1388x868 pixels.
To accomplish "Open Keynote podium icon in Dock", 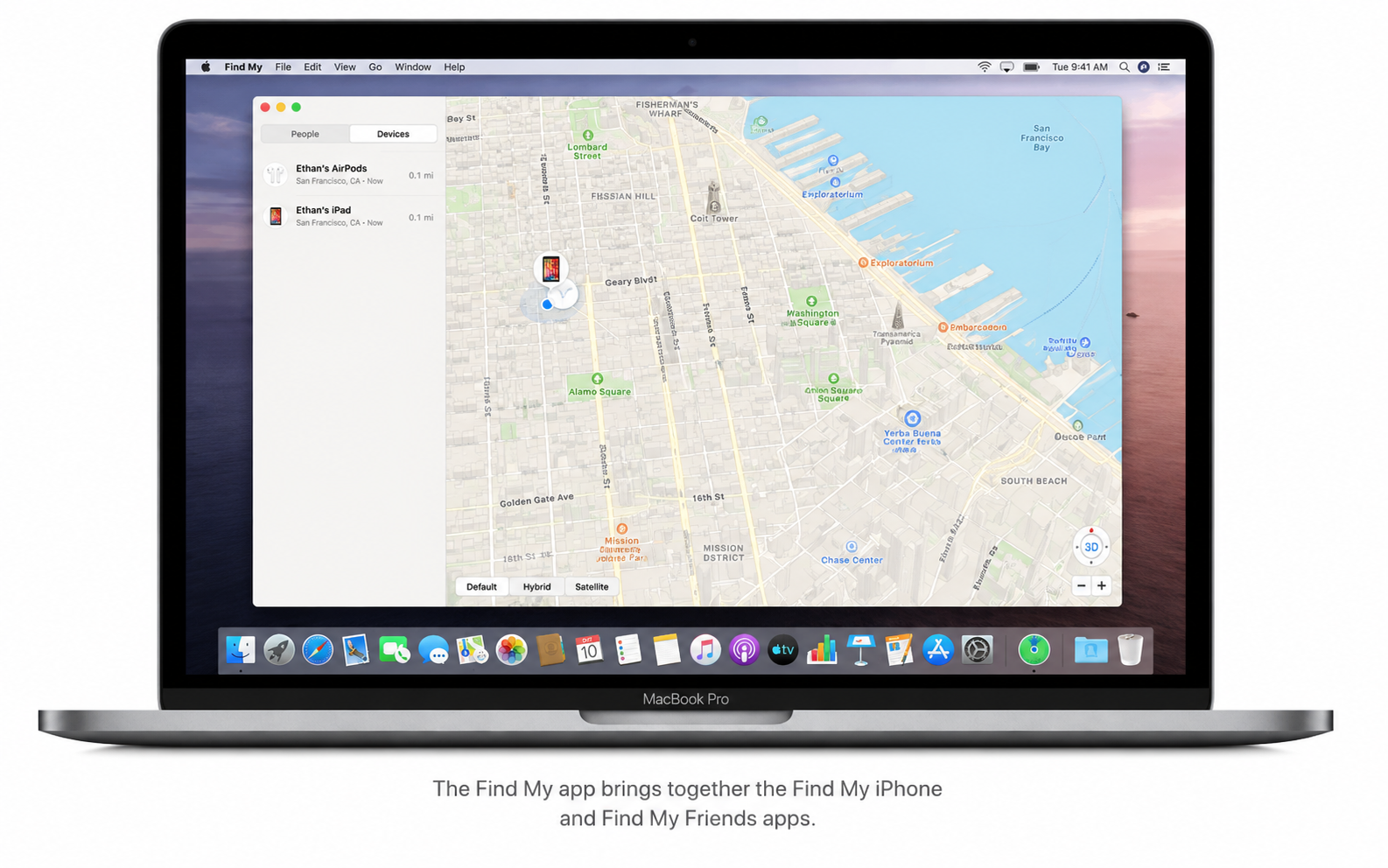I will pos(860,650).
